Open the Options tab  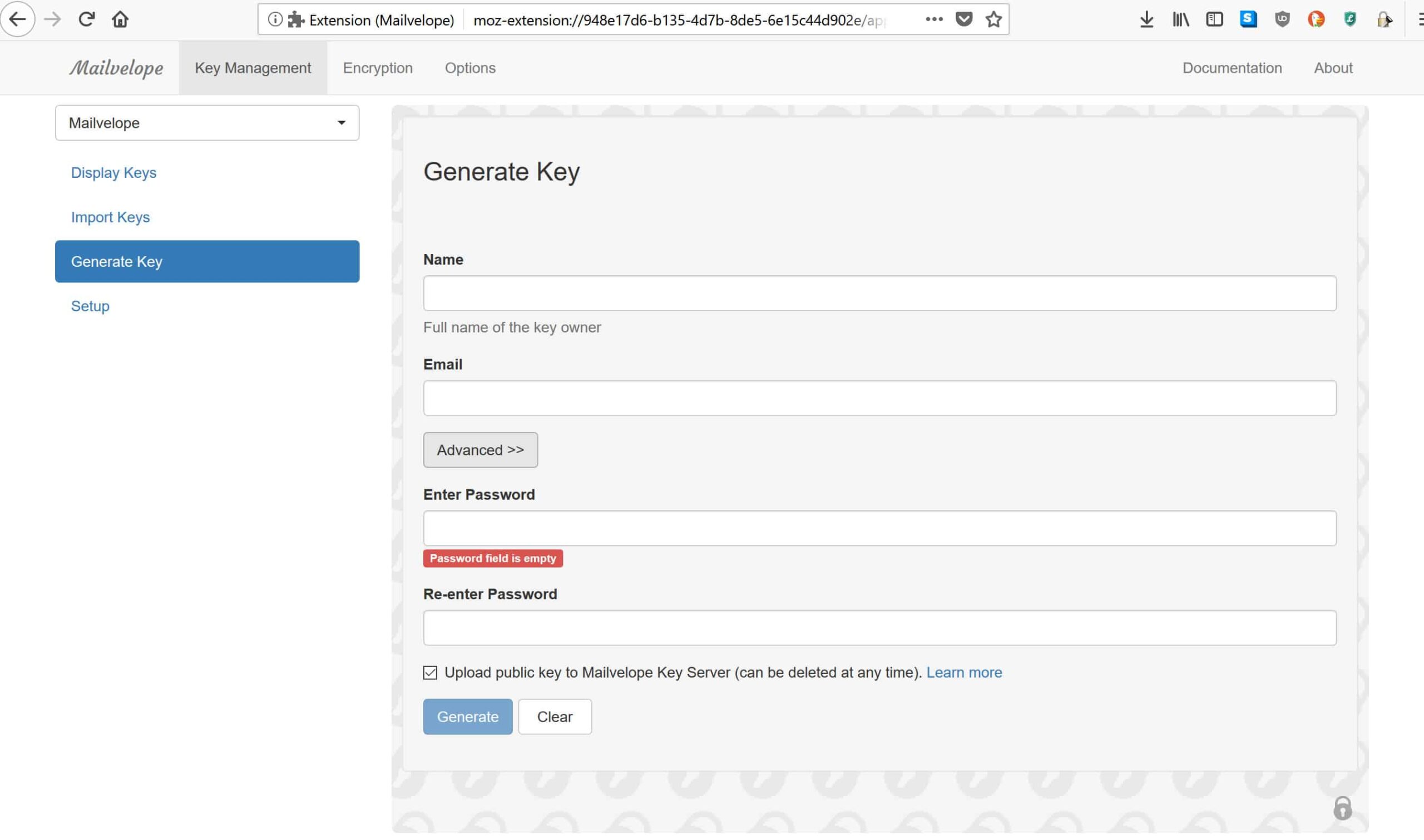click(x=470, y=68)
